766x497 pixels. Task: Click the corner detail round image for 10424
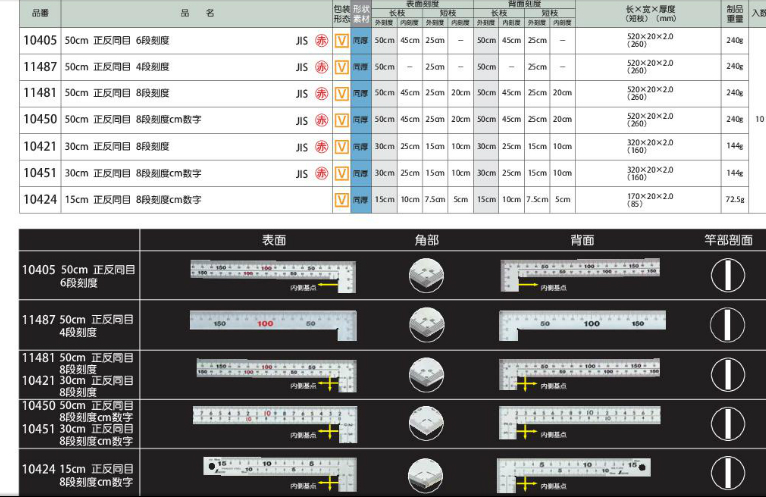point(426,475)
